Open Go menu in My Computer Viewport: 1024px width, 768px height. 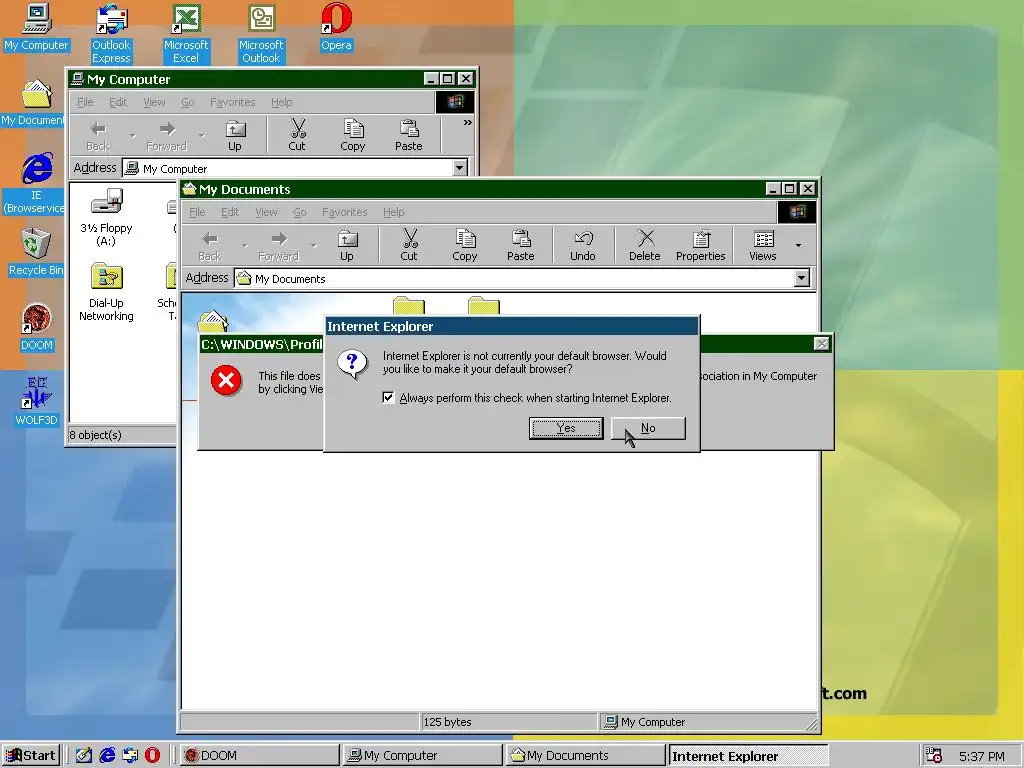point(187,103)
